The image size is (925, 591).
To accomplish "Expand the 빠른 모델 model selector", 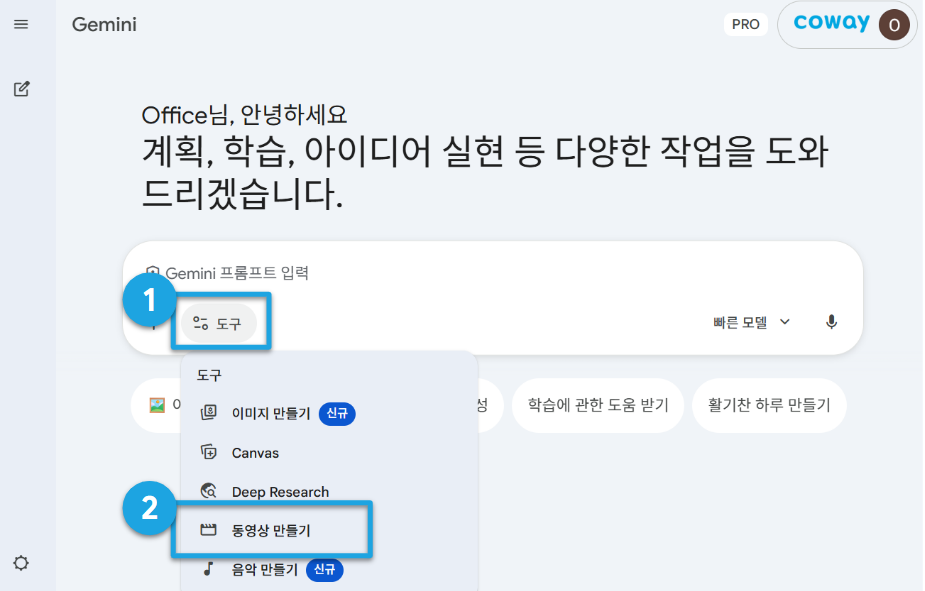I will [751, 323].
